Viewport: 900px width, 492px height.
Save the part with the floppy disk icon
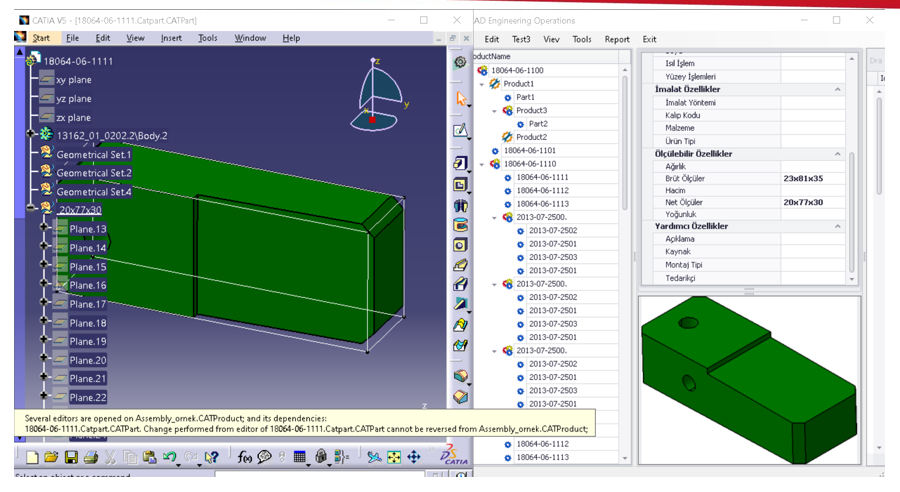(71, 457)
